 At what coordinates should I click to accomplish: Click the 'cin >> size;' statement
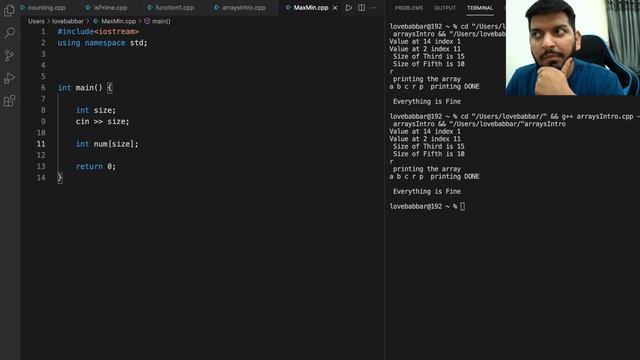pos(102,122)
